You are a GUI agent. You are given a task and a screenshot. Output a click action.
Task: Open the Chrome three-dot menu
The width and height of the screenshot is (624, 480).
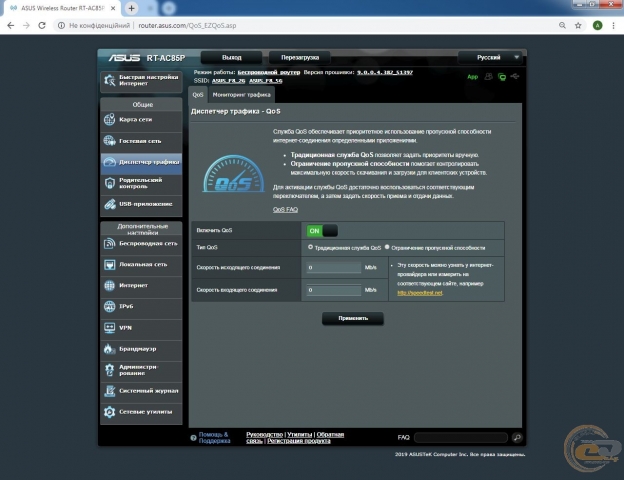click(x=613, y=25)
